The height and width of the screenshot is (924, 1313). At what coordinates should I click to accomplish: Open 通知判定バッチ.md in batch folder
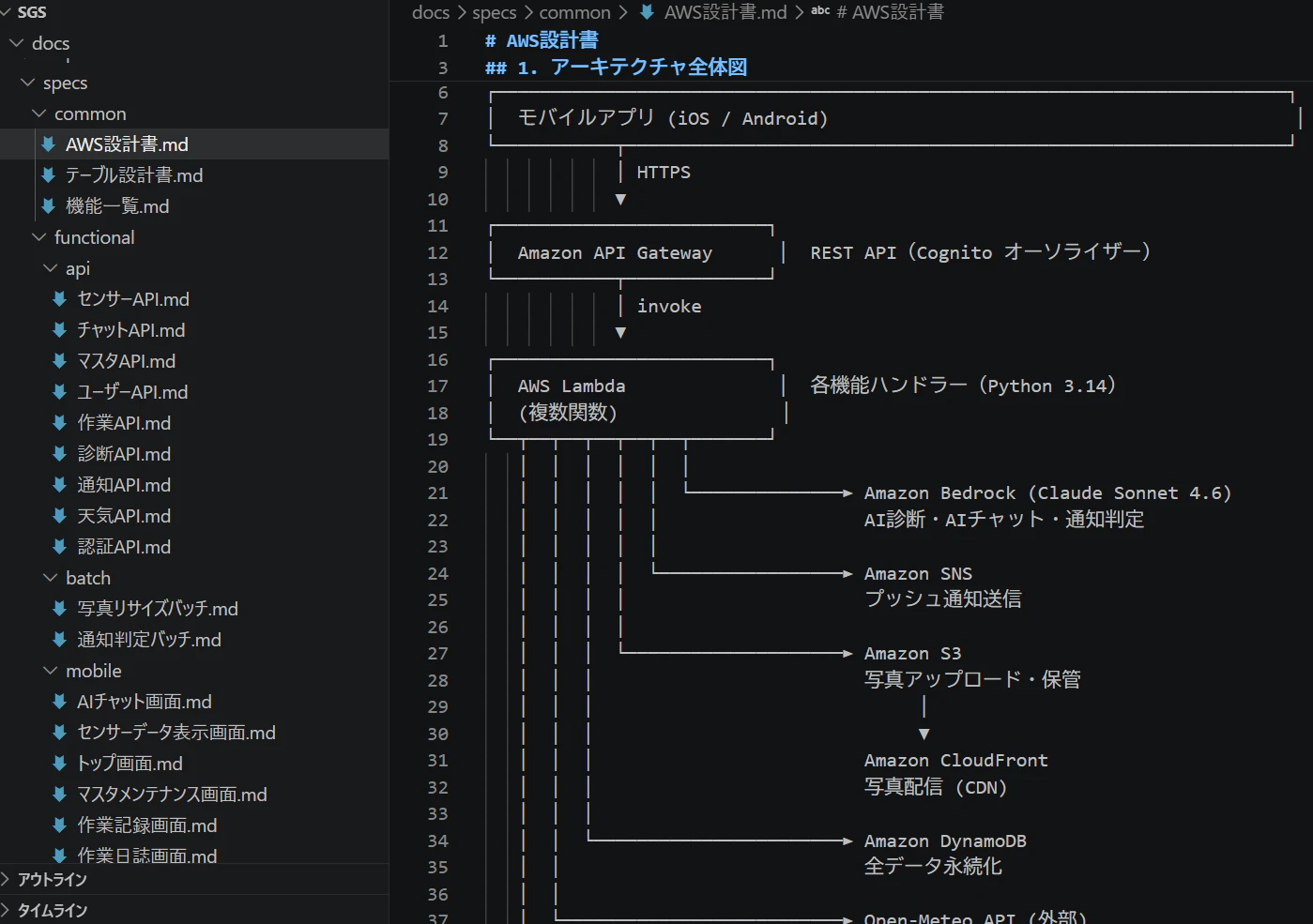(149, 640)
